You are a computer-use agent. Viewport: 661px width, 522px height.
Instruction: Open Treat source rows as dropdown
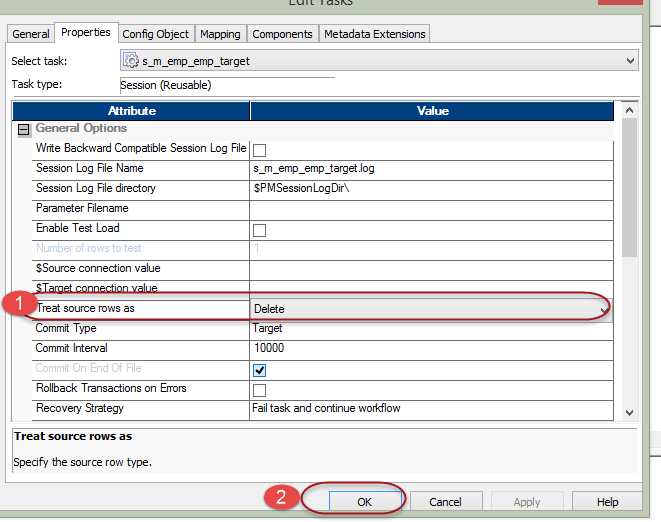603,309
